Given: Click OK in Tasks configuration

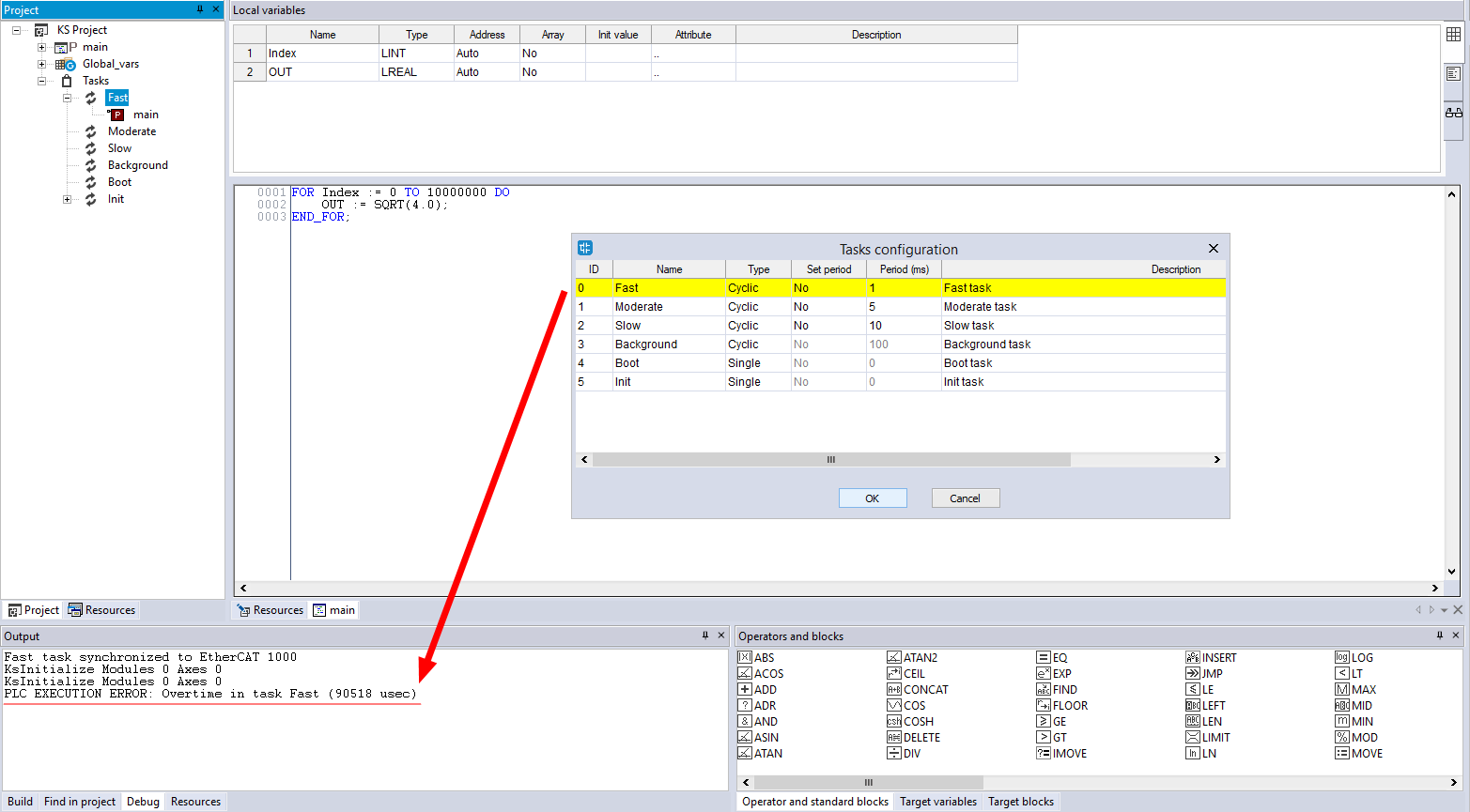Looking at the screenshot, I should pyautogui.click(x=873, y=498).
